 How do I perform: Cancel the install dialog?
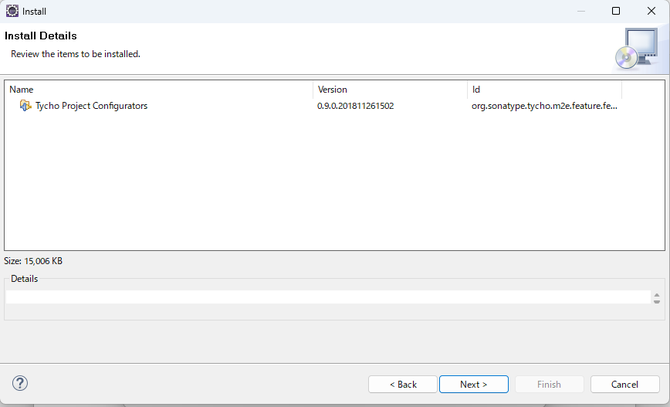coord(624,384)
